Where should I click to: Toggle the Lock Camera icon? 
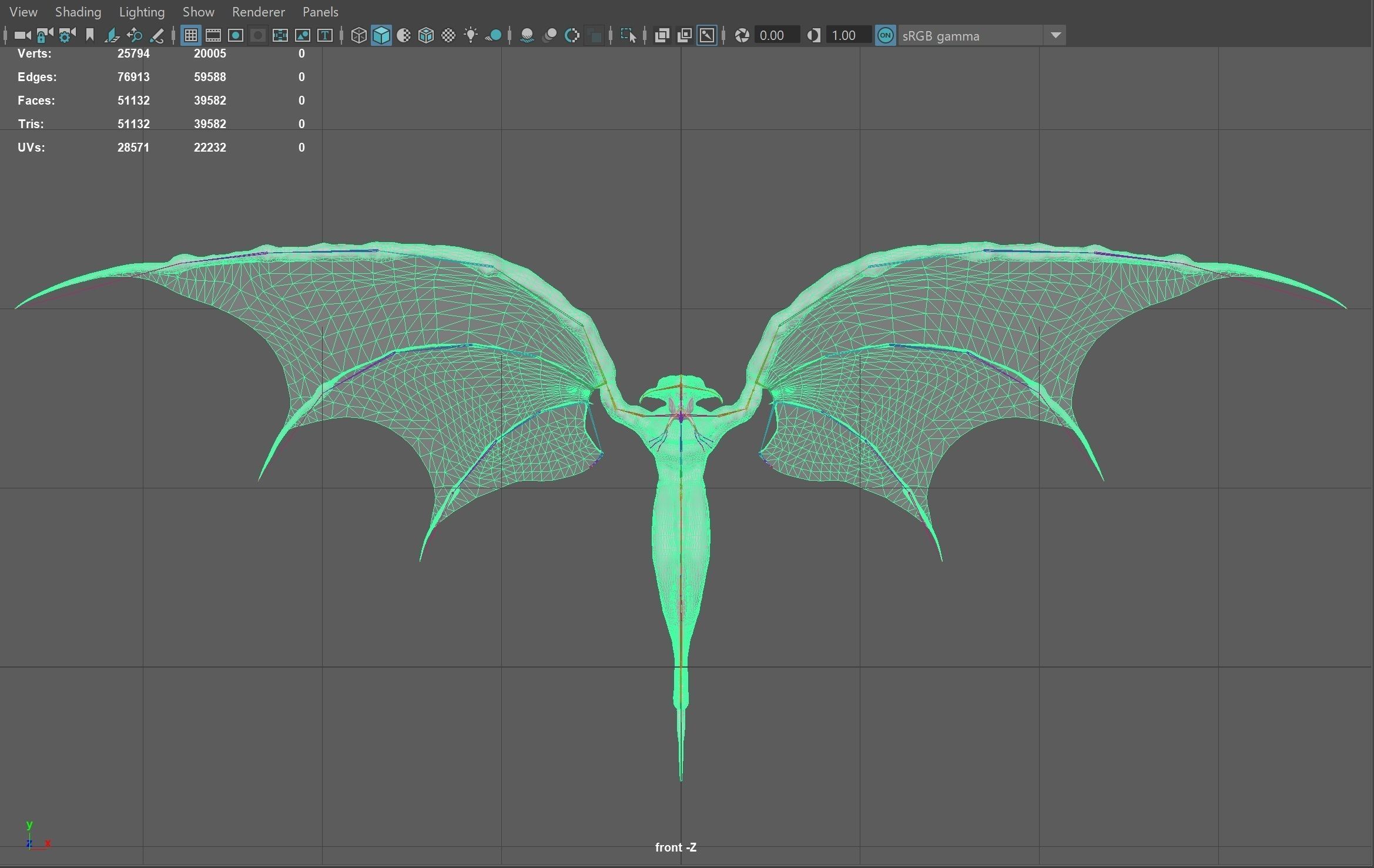(45, 36)
